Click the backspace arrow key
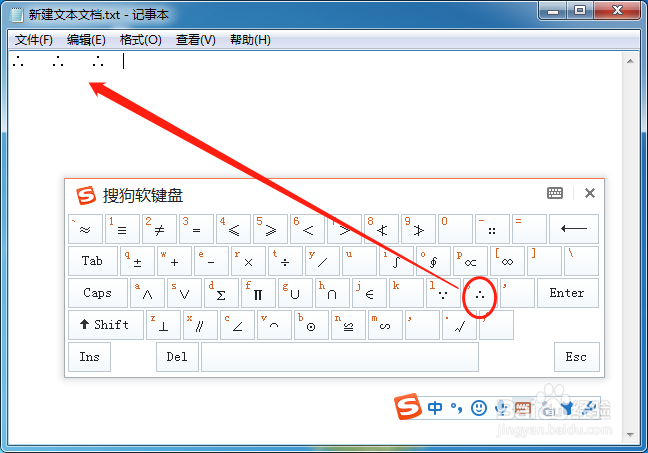This screenshot has height=453, width=648. pos(574,229)
